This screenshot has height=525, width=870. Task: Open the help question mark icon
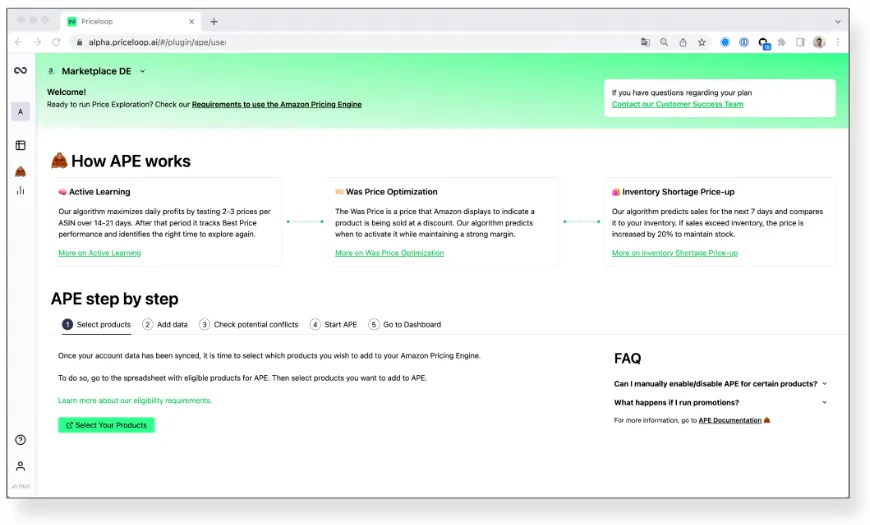pyautogui.click(x=21, y=440)
